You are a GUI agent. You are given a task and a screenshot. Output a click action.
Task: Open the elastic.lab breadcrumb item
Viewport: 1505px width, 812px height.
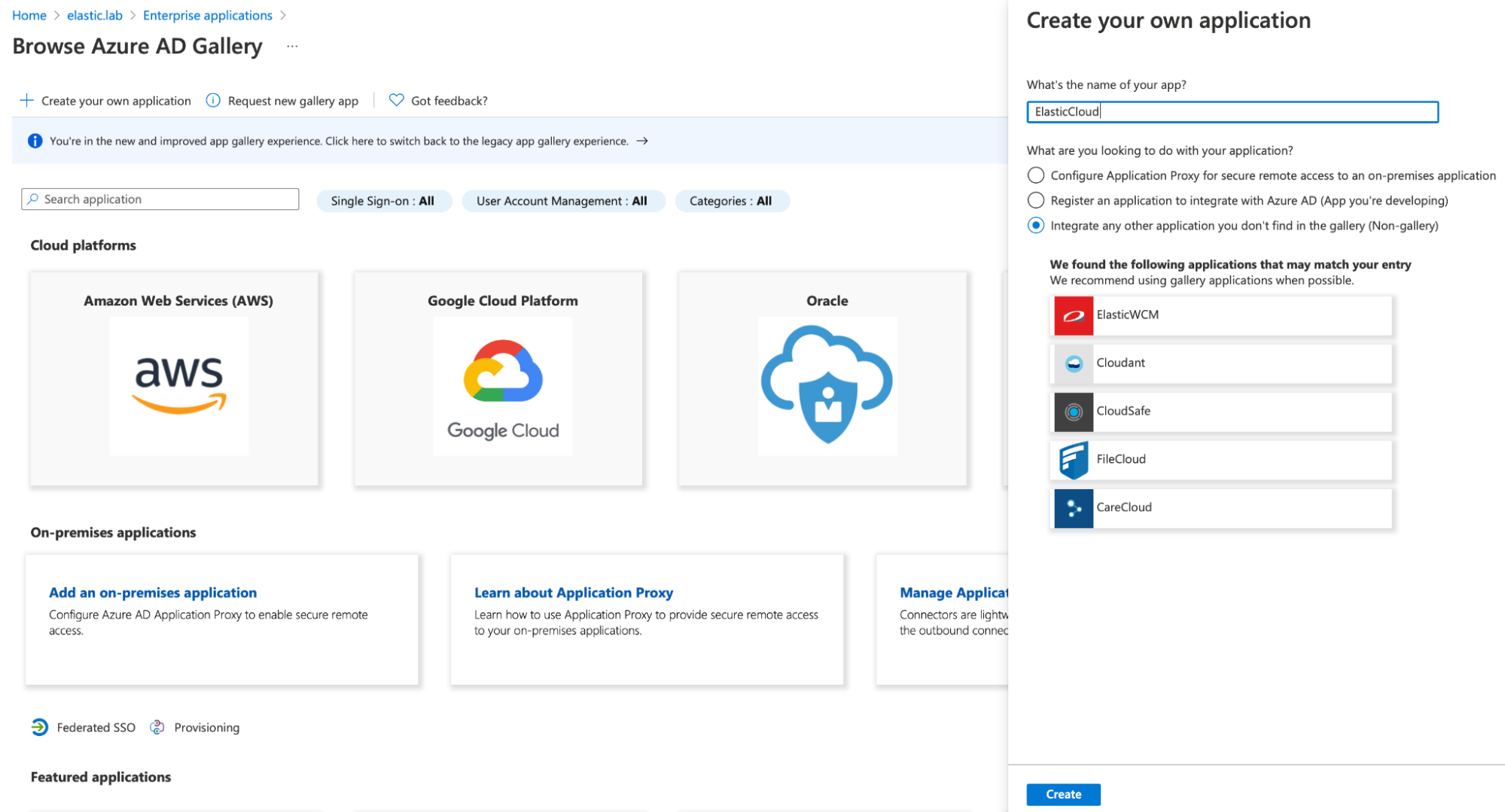click(x=94, y=15)
